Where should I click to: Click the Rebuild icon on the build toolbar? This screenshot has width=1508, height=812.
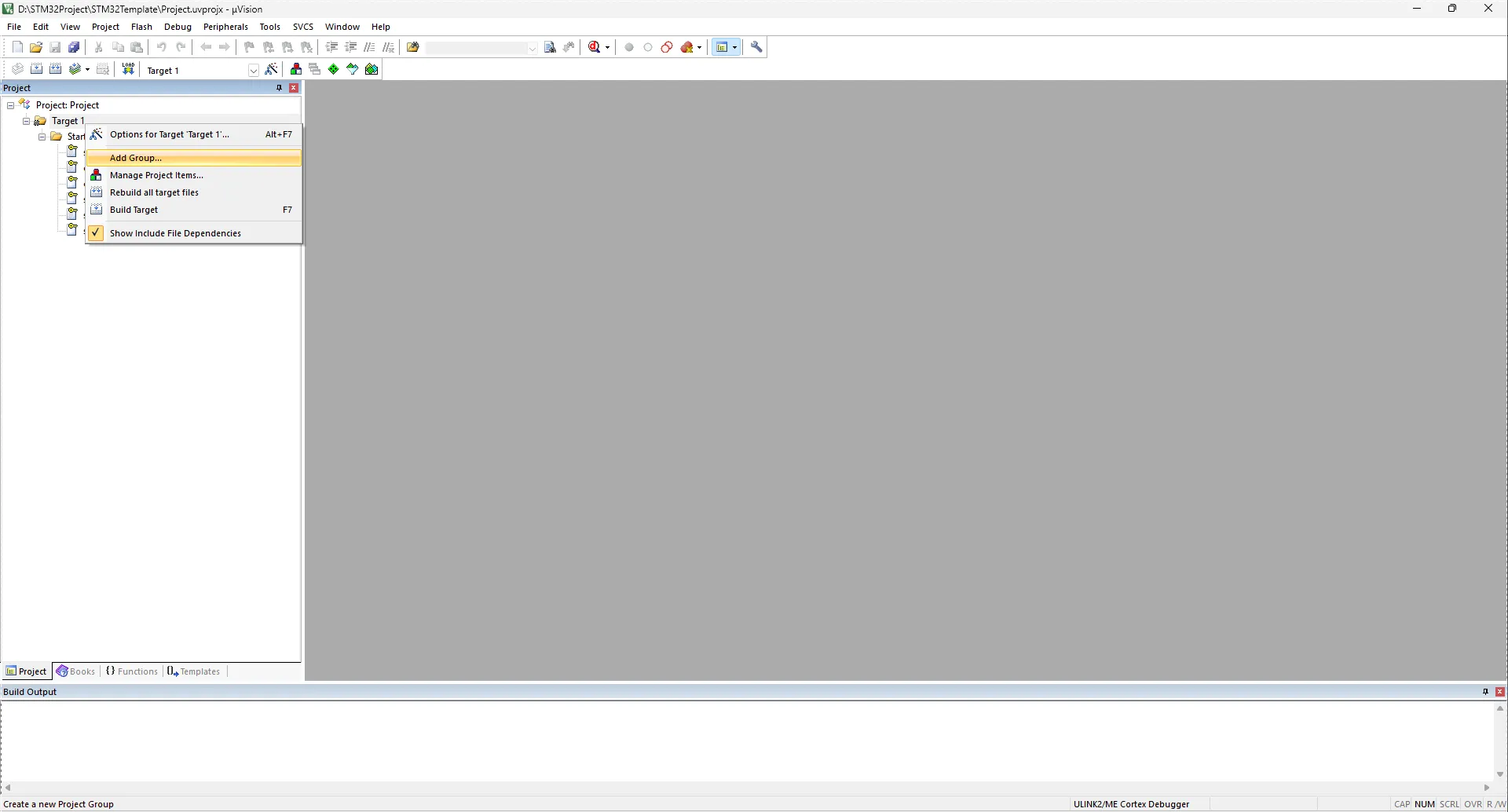pyautogui.click(x=55, y=69)
